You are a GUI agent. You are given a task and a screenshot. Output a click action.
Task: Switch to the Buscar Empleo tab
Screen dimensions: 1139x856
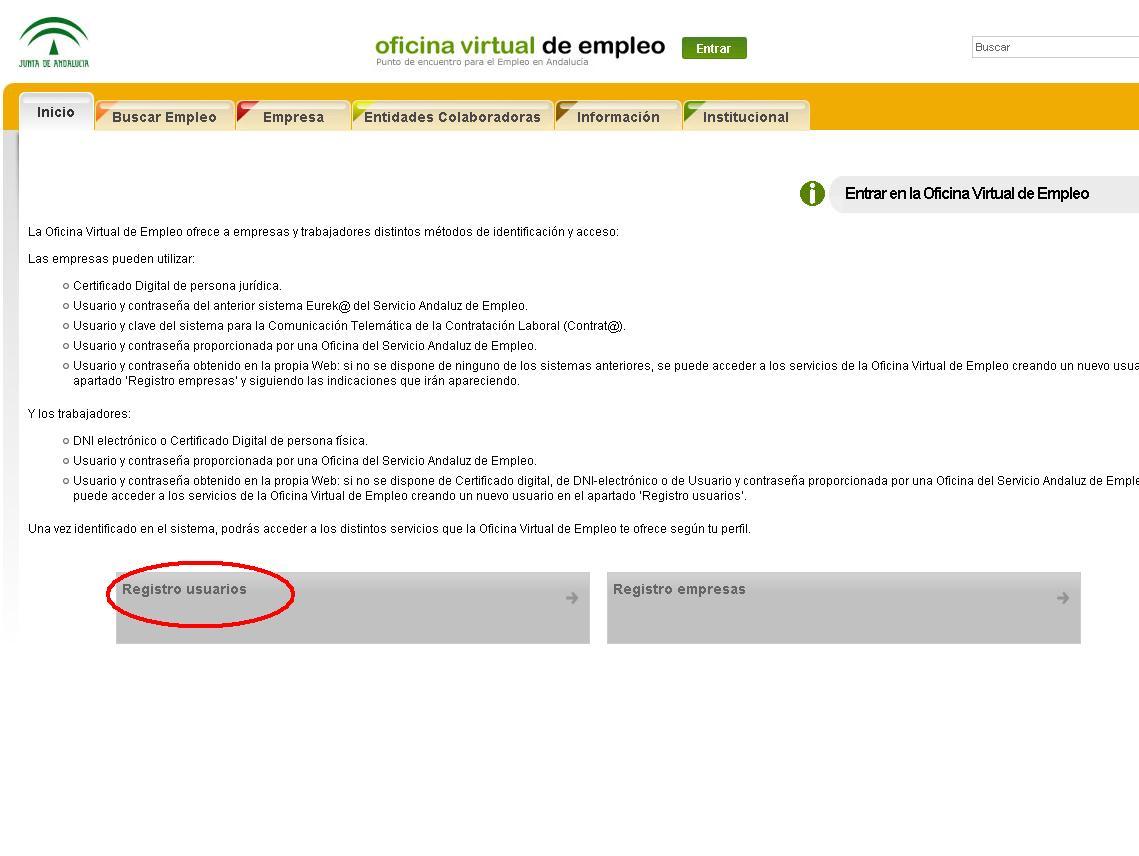click(x=164, y=116)
